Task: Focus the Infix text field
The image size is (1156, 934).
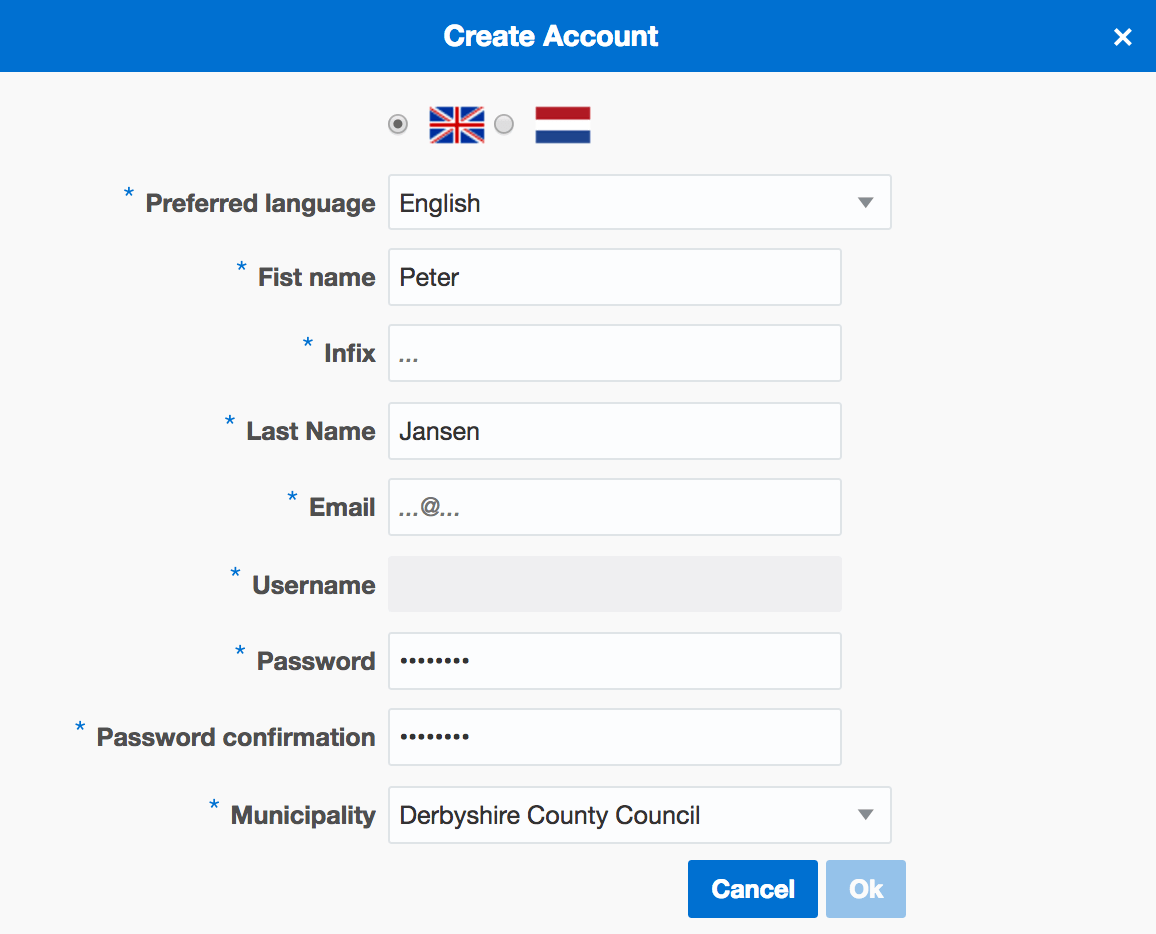Action: pos(614,353)
